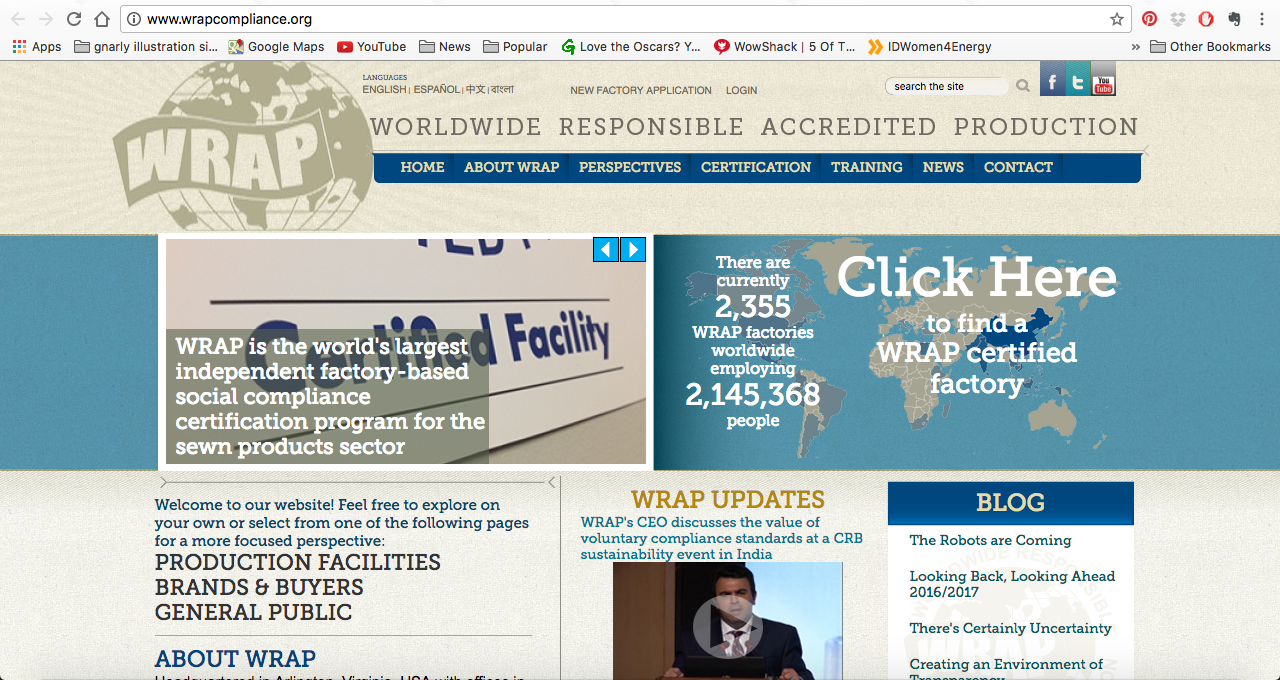Bookmark this page with the star icon

coord(1117,19)
